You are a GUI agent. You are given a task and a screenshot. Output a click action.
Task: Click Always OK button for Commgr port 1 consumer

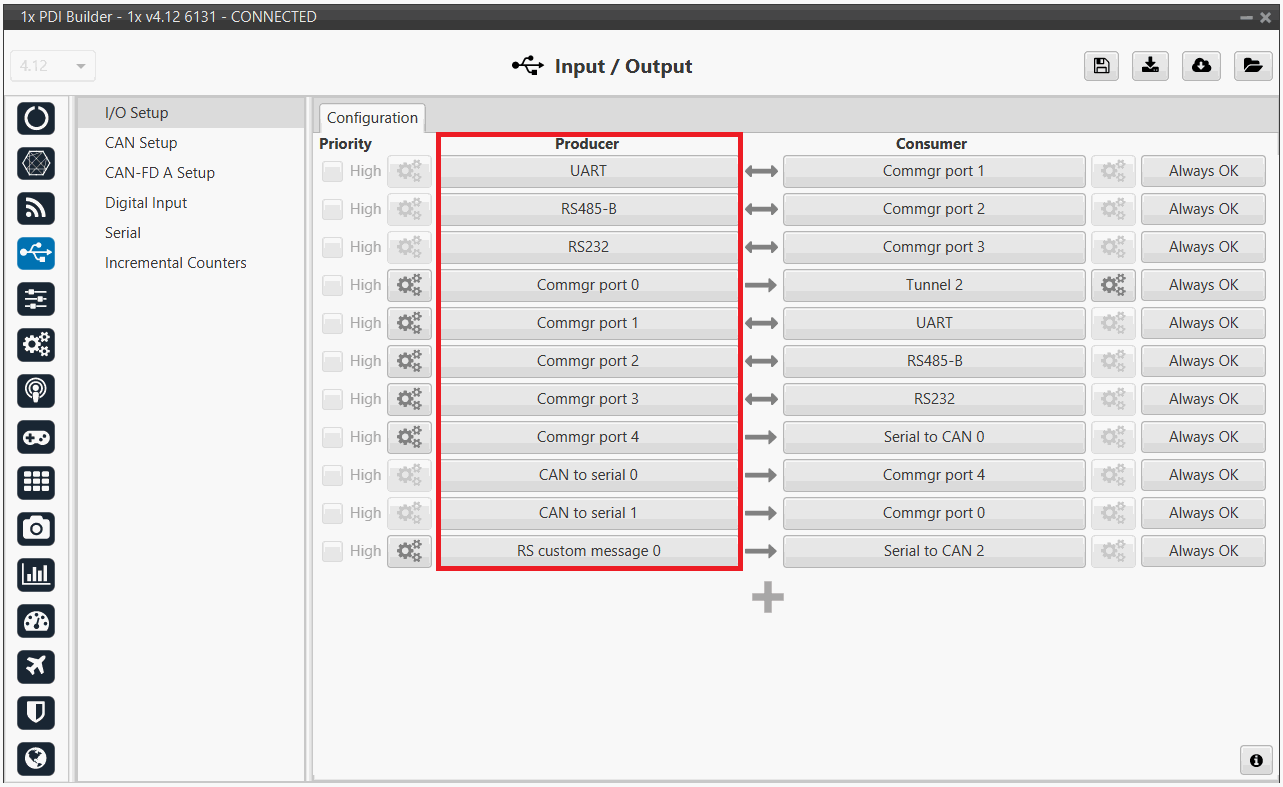point(1202,171)
